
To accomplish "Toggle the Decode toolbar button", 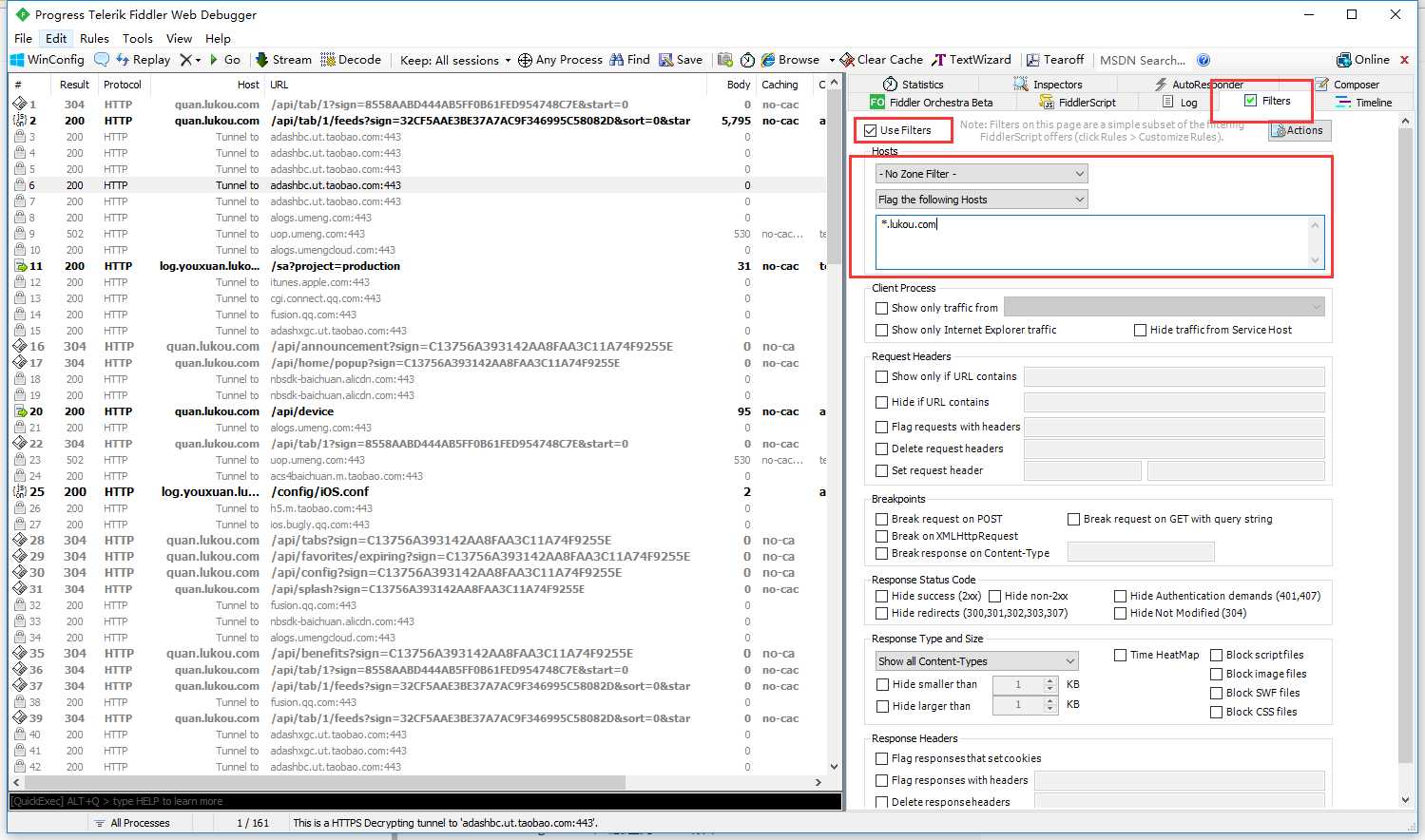I will coord(351,59).
